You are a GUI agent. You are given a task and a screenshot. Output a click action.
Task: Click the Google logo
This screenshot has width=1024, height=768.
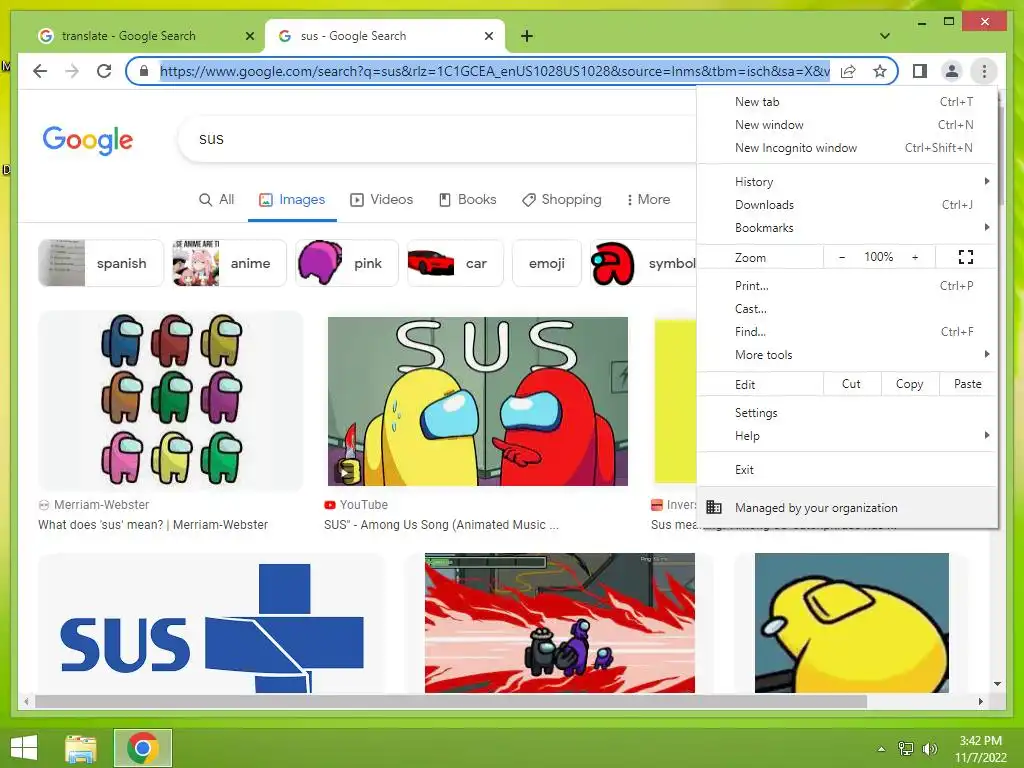(88, 140)
